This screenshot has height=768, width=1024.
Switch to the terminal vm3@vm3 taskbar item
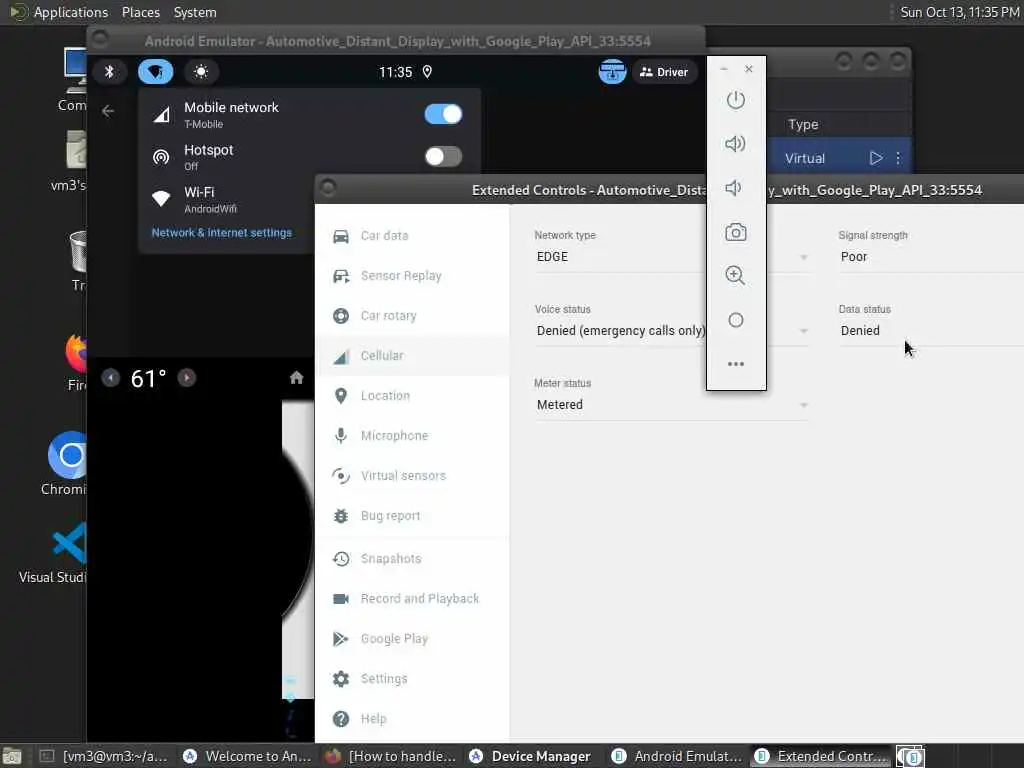pyautogui.click(x=104, y=756)
